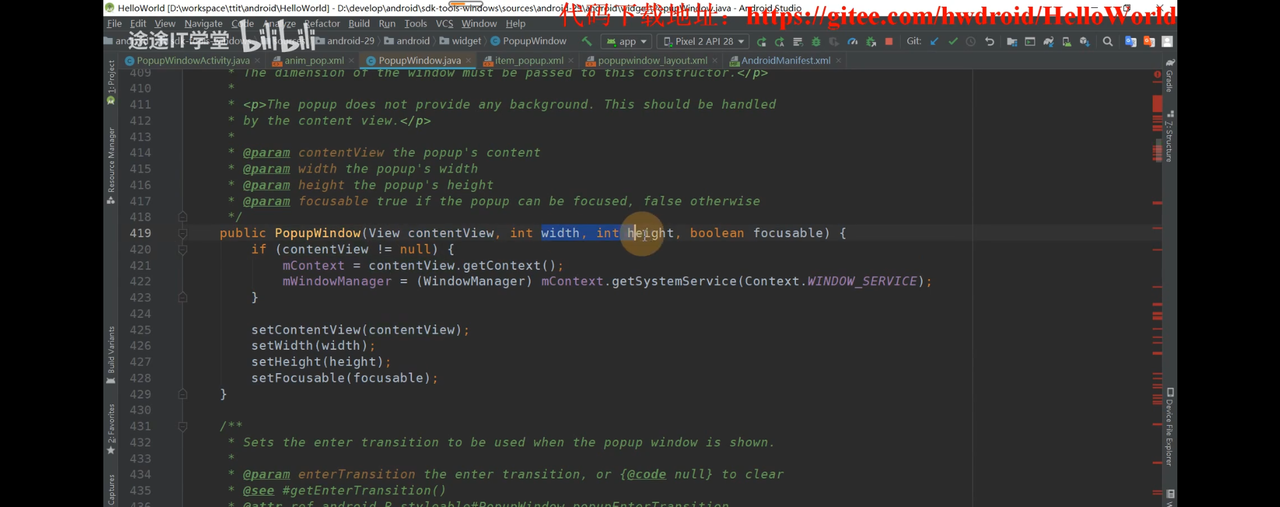Viewport: 1280px width, 507px height.
Task: Click the Profile app gauge icon
Action: tap(852, 42)
